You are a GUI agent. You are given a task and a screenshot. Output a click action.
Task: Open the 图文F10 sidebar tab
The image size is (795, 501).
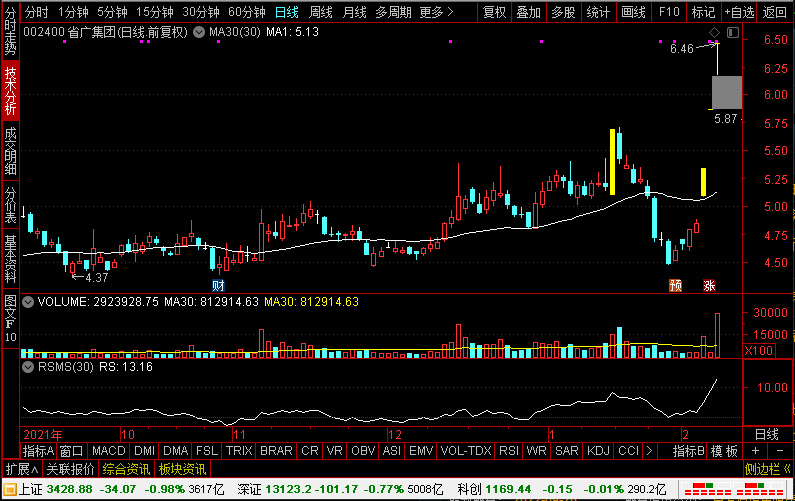(10, 318)
